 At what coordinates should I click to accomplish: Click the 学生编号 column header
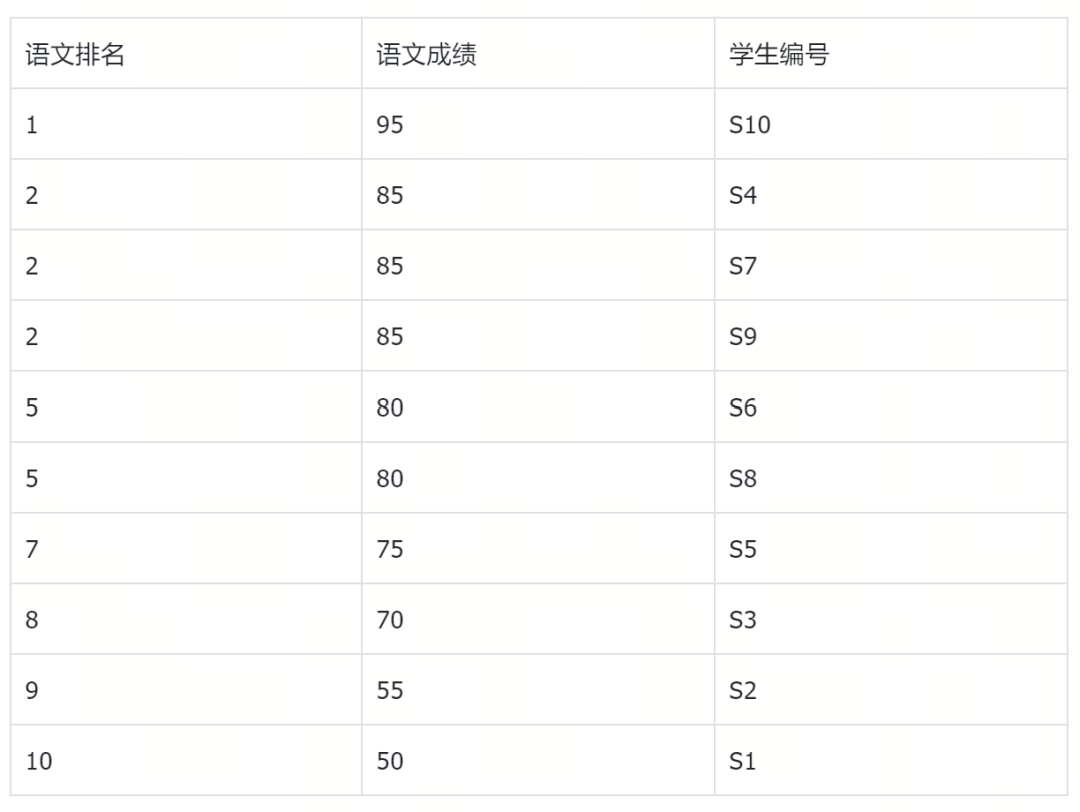coord(779,54)
